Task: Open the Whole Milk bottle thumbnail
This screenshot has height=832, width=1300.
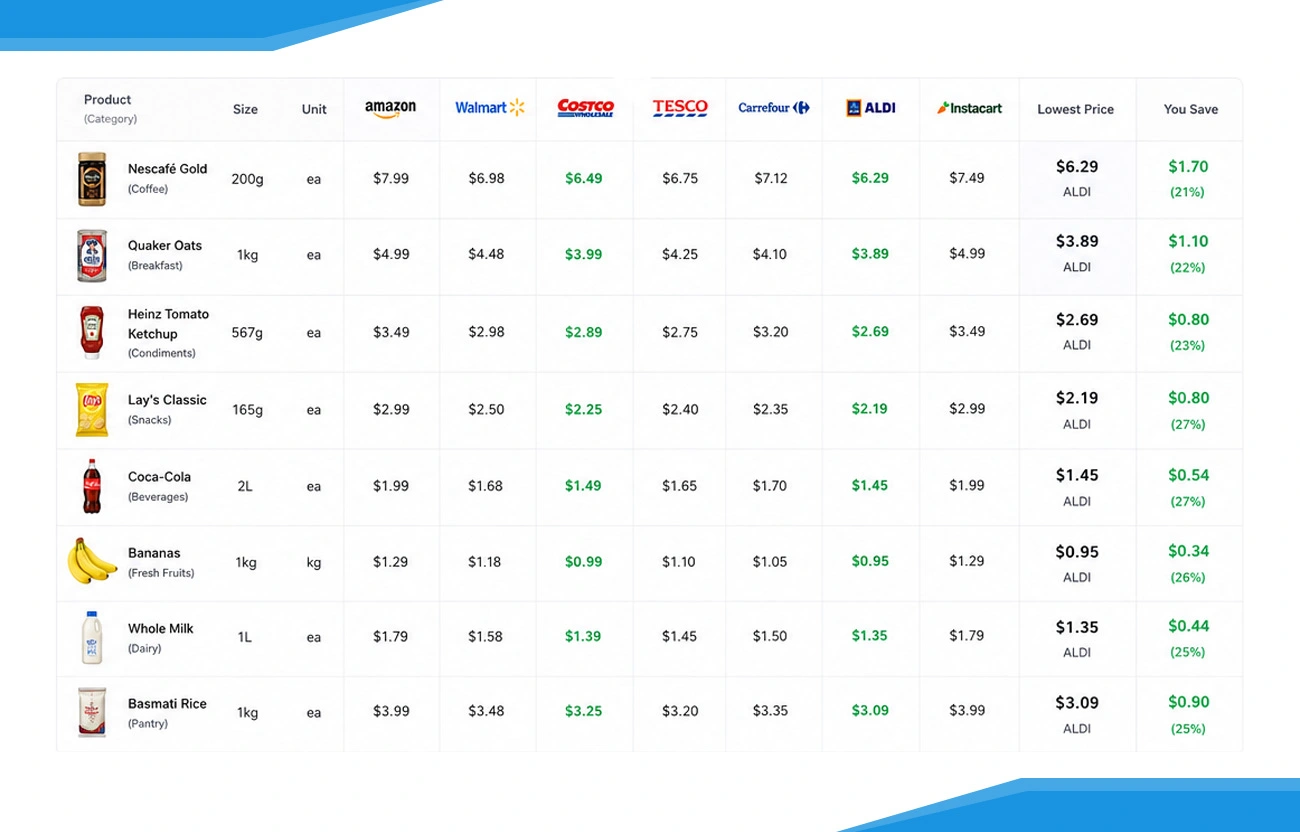Action: point(92,637)
